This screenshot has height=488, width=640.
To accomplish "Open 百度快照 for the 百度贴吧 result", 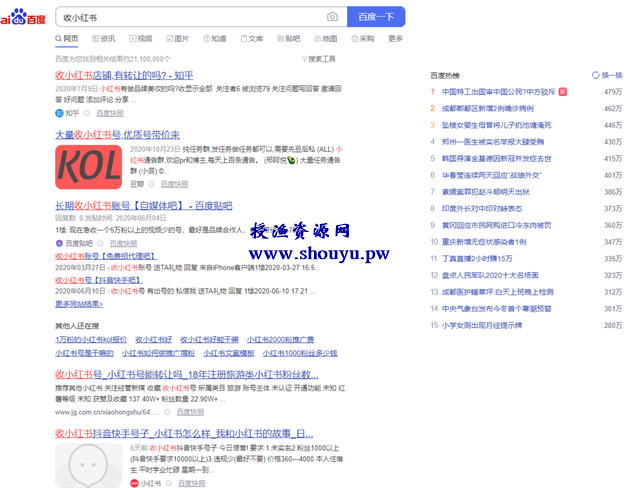I will [x=123, y=243].
